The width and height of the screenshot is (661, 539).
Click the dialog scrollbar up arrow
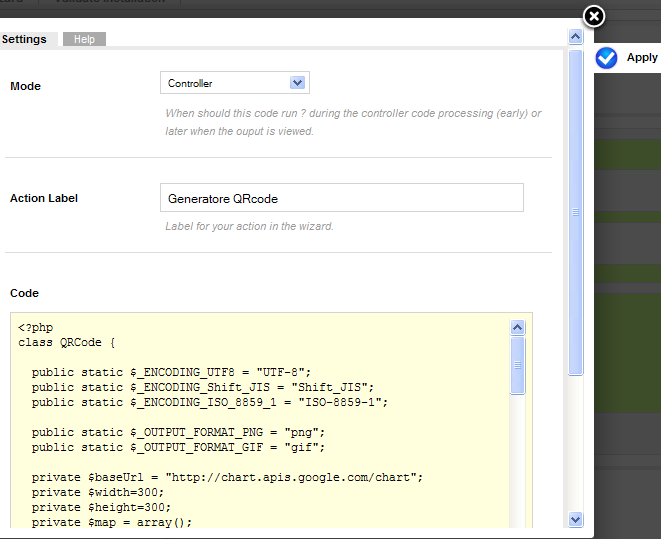tap(575, 37)
